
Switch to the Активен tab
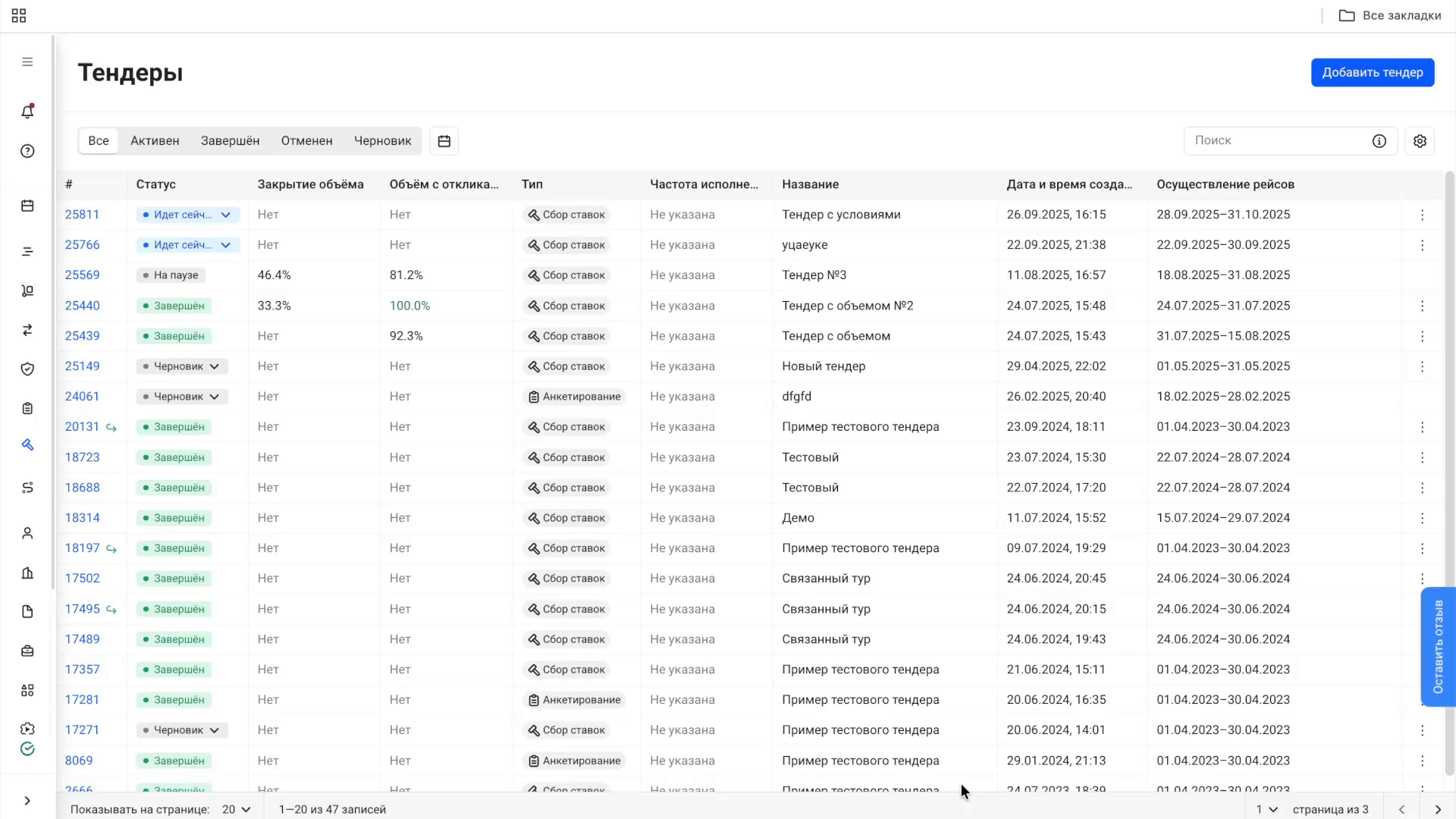coord(155,141)
